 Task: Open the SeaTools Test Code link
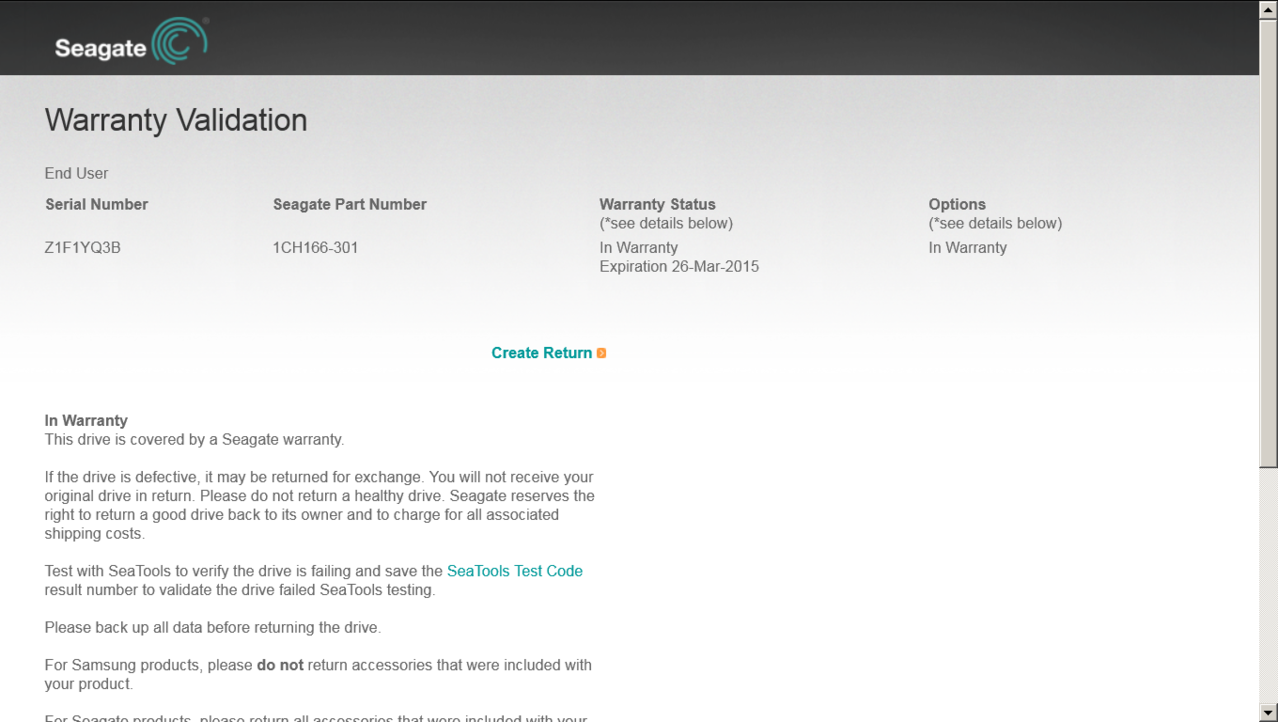point(514,571)
